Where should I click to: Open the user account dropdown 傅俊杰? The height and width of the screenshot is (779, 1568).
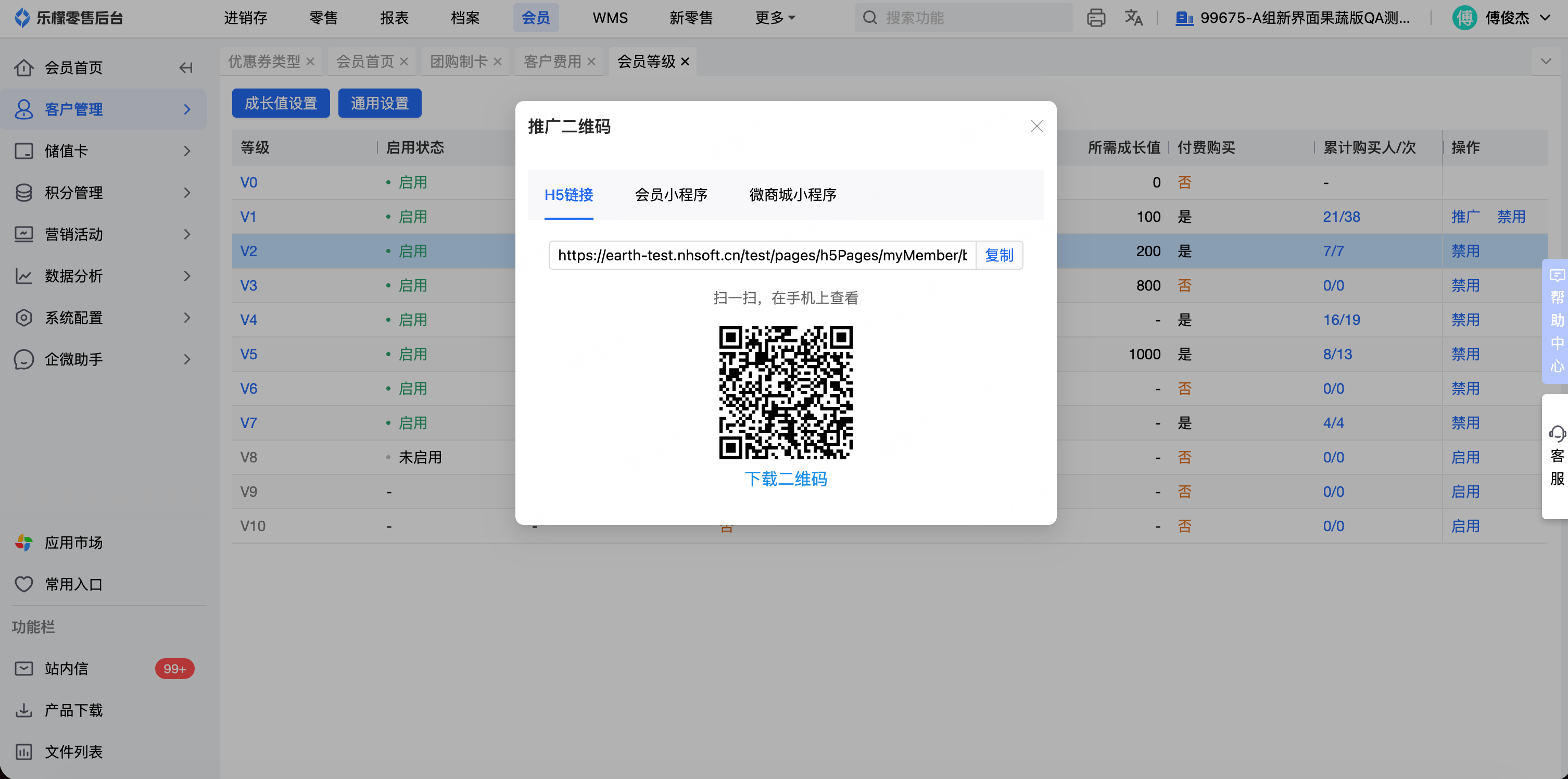click(x=1506, y=18)
